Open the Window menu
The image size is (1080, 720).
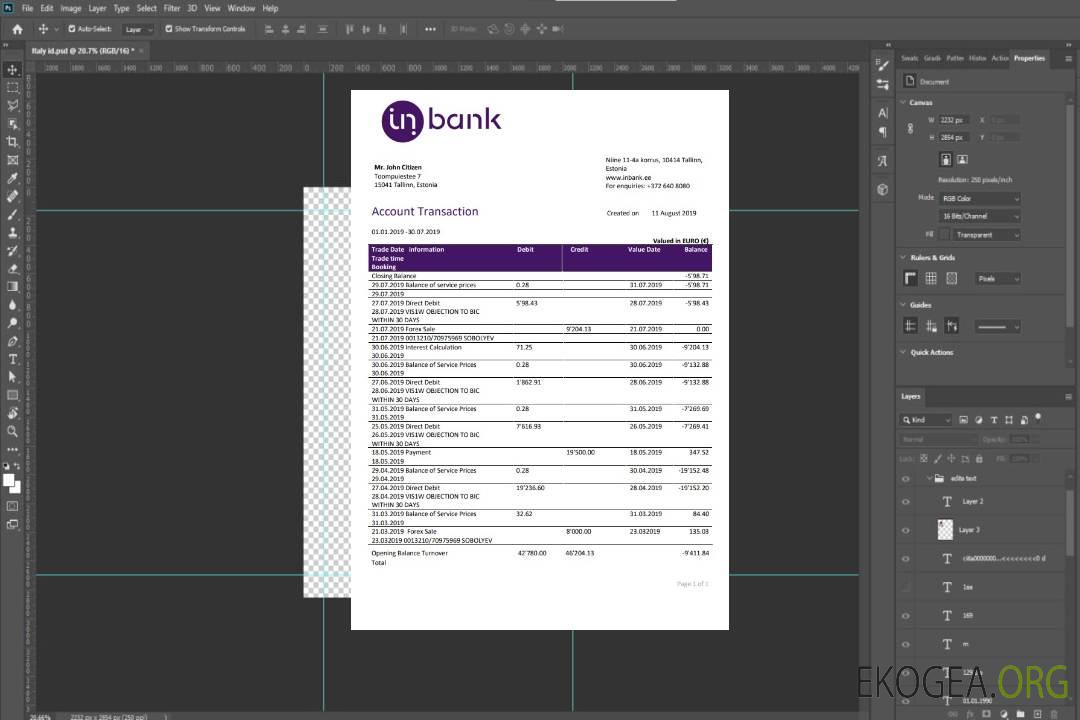point(241,8)
